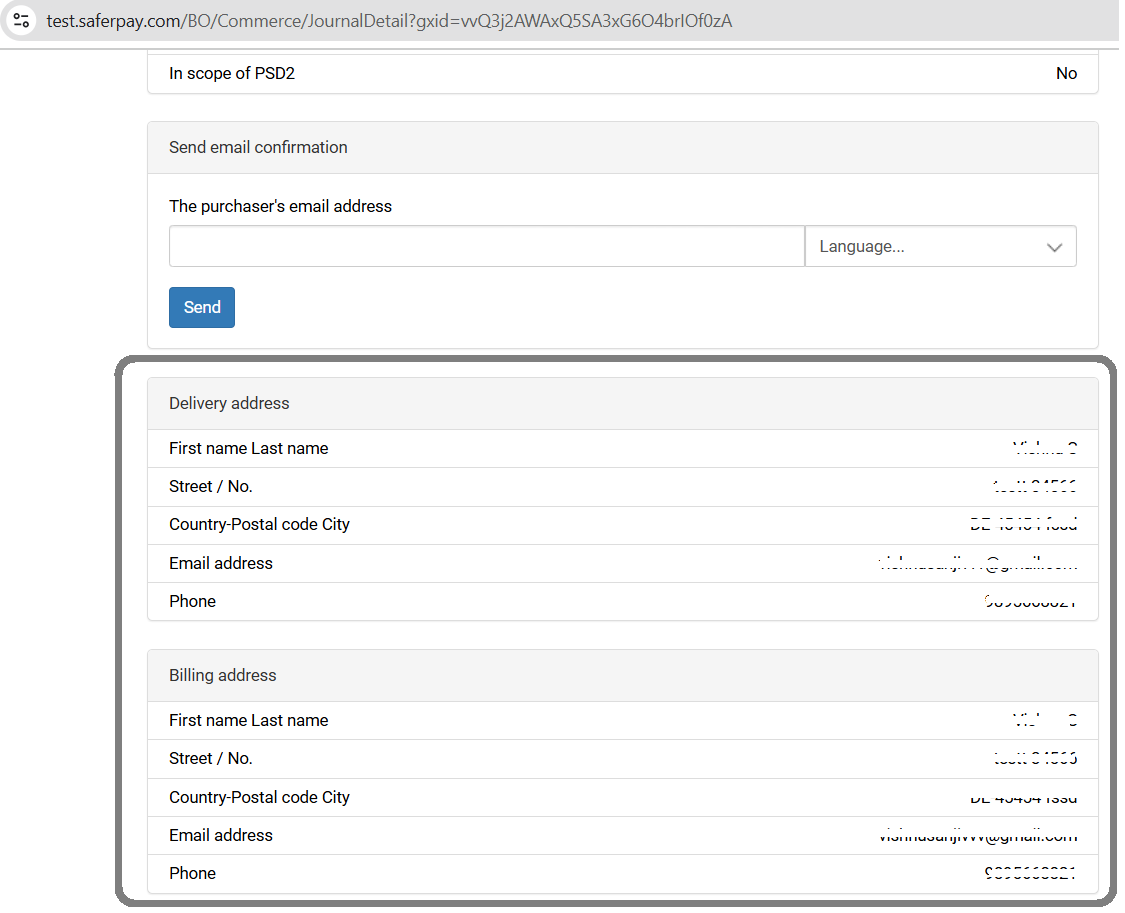Click the Send email confirmation section header
Image resolution: width=1125 pixels, height=913 pixels.
tap(258, 147)
